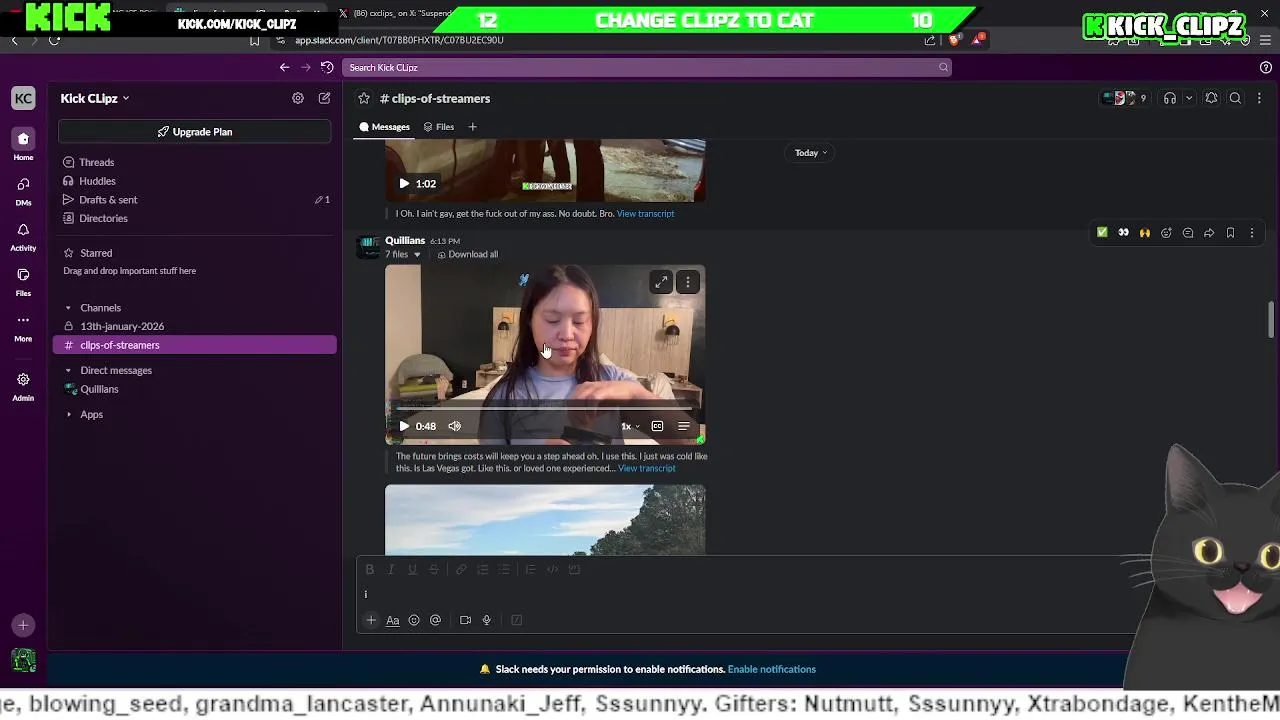
Task: Click the KC workspace switcher icon
Action: (23, 98)
